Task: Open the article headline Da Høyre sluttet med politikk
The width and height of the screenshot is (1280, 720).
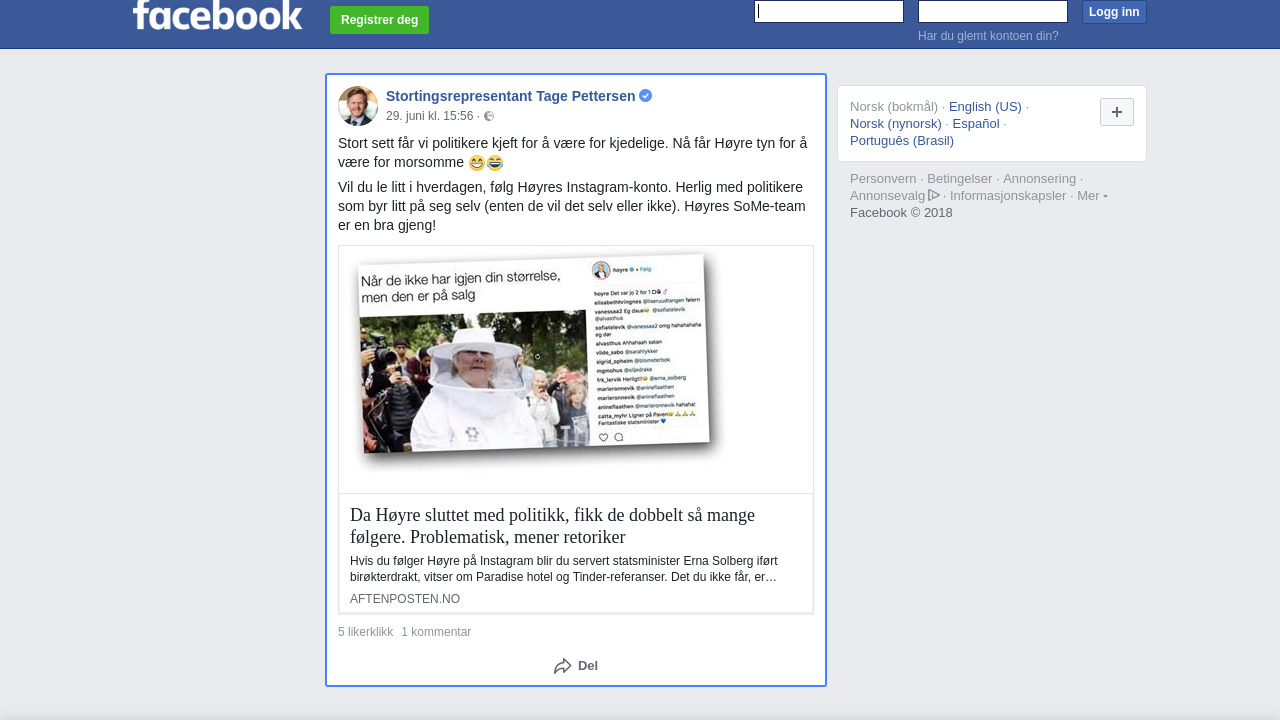Action: (x=552, y=526)
